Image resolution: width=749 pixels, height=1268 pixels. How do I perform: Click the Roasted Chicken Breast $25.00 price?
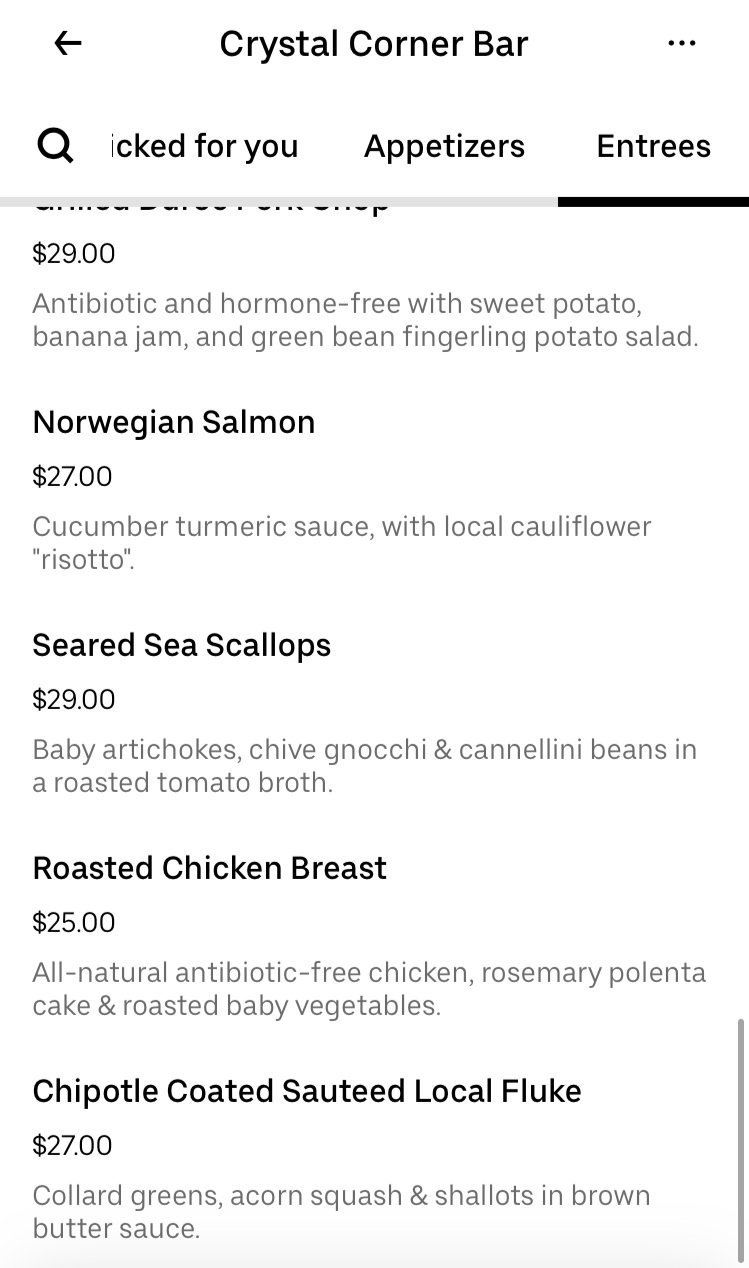pyautogui.click(x=74, y=922)
